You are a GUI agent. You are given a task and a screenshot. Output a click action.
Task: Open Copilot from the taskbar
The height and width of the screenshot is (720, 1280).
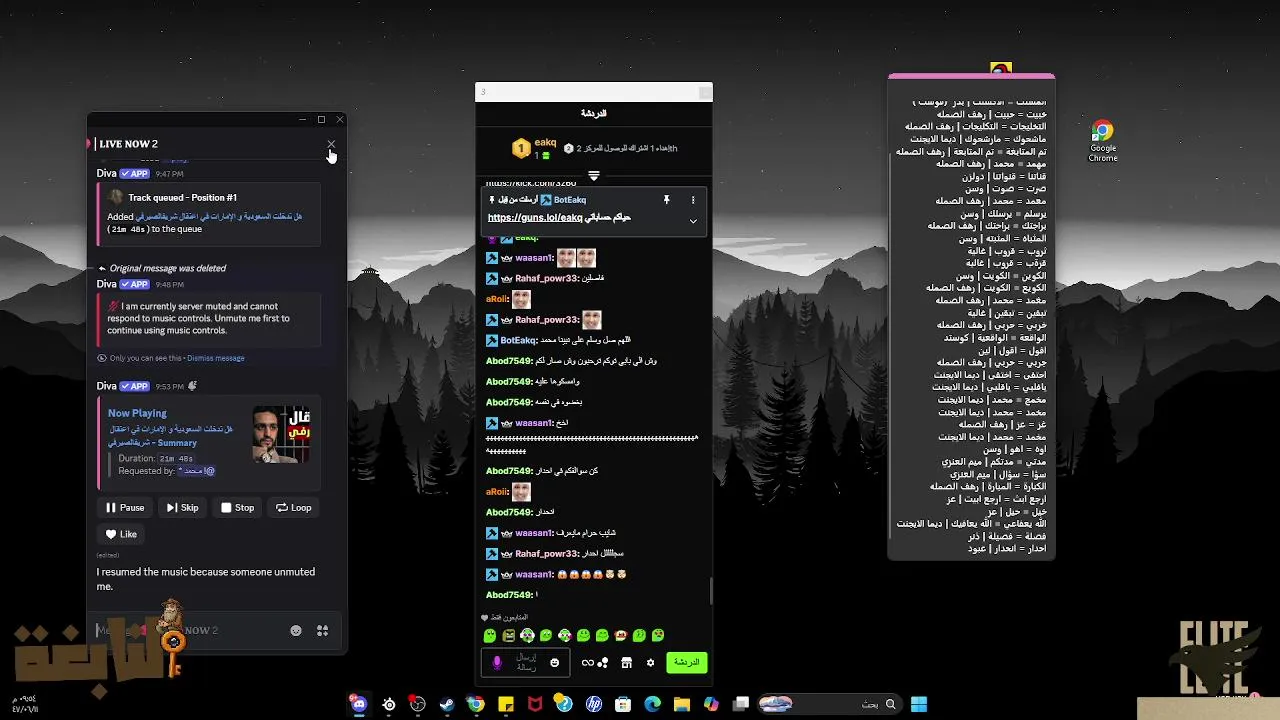711,704
